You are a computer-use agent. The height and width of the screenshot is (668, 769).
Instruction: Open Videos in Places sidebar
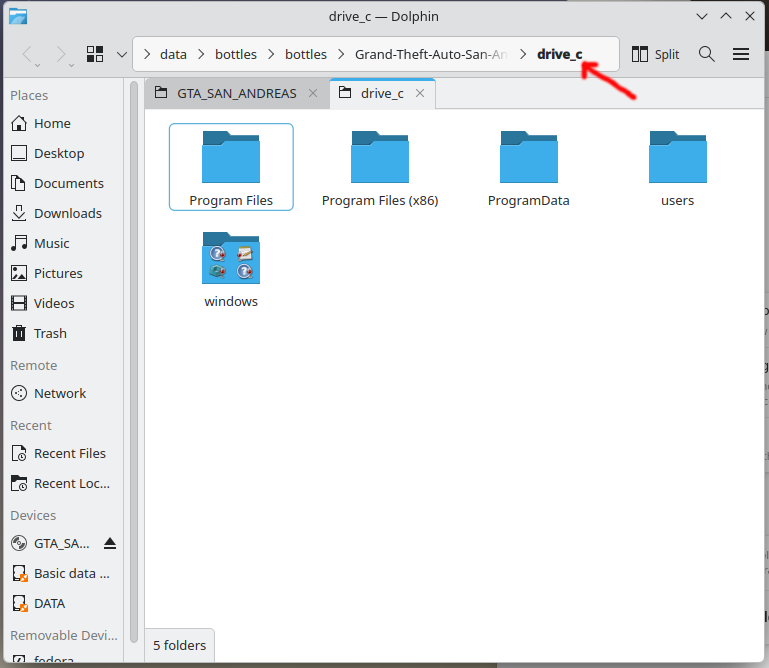[x=64, y=304]
